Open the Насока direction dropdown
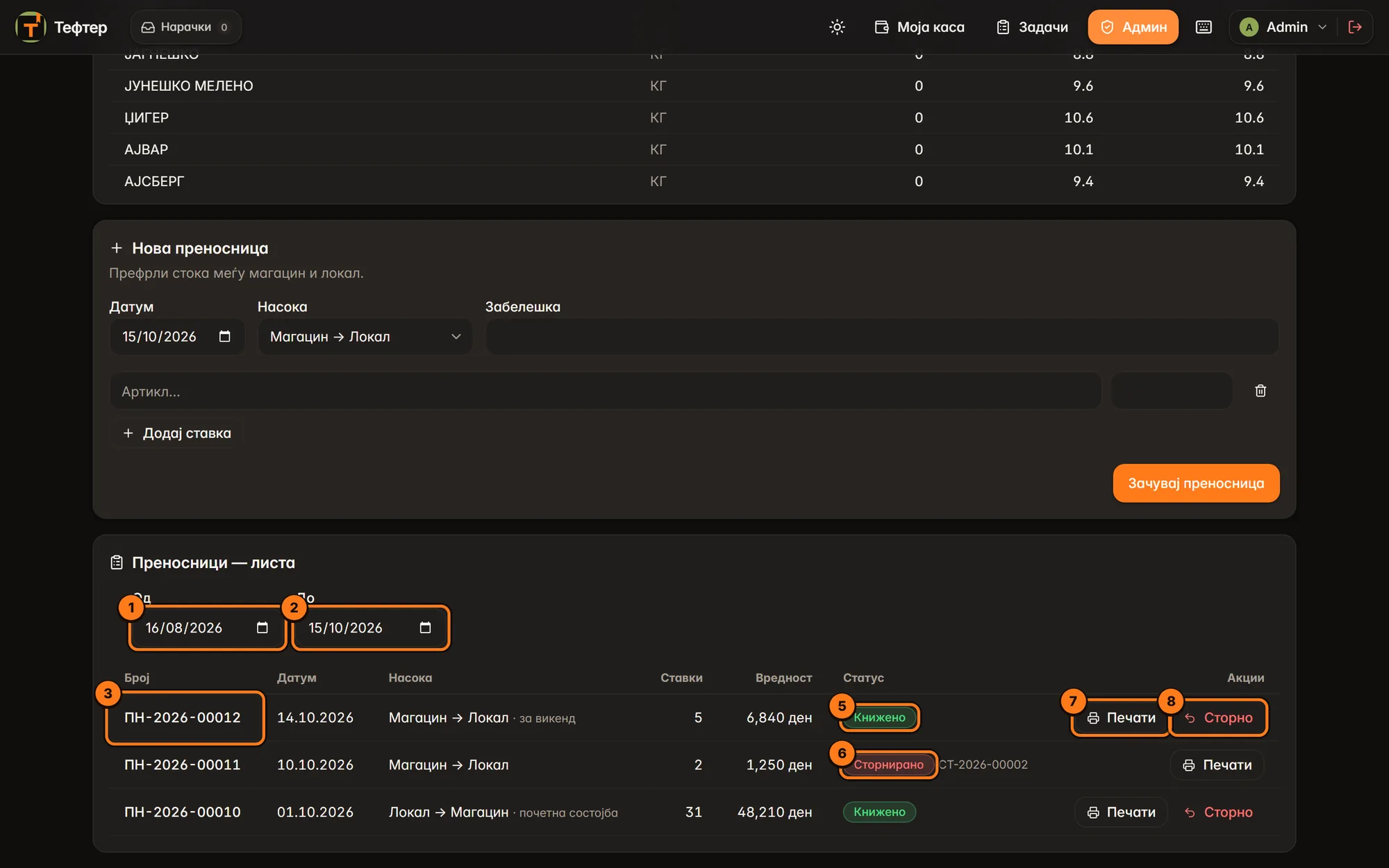The image size is (1389, 868). 365,337
